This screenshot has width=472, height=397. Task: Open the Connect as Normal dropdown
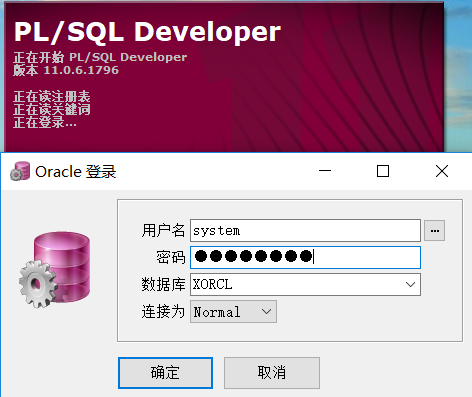(x=233, y=312)
